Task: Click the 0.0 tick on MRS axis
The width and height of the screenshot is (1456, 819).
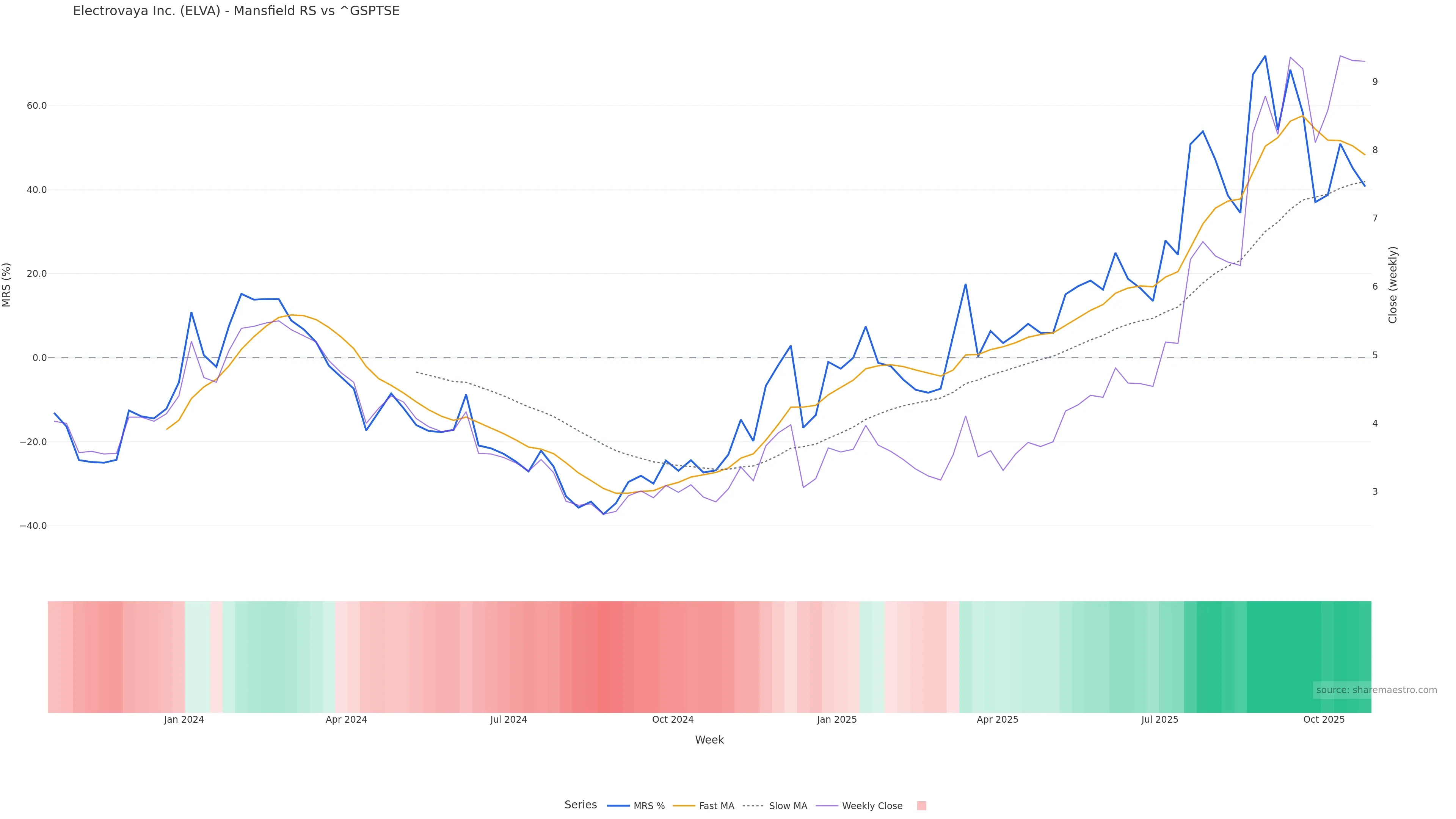Action: tap(39, 358)
